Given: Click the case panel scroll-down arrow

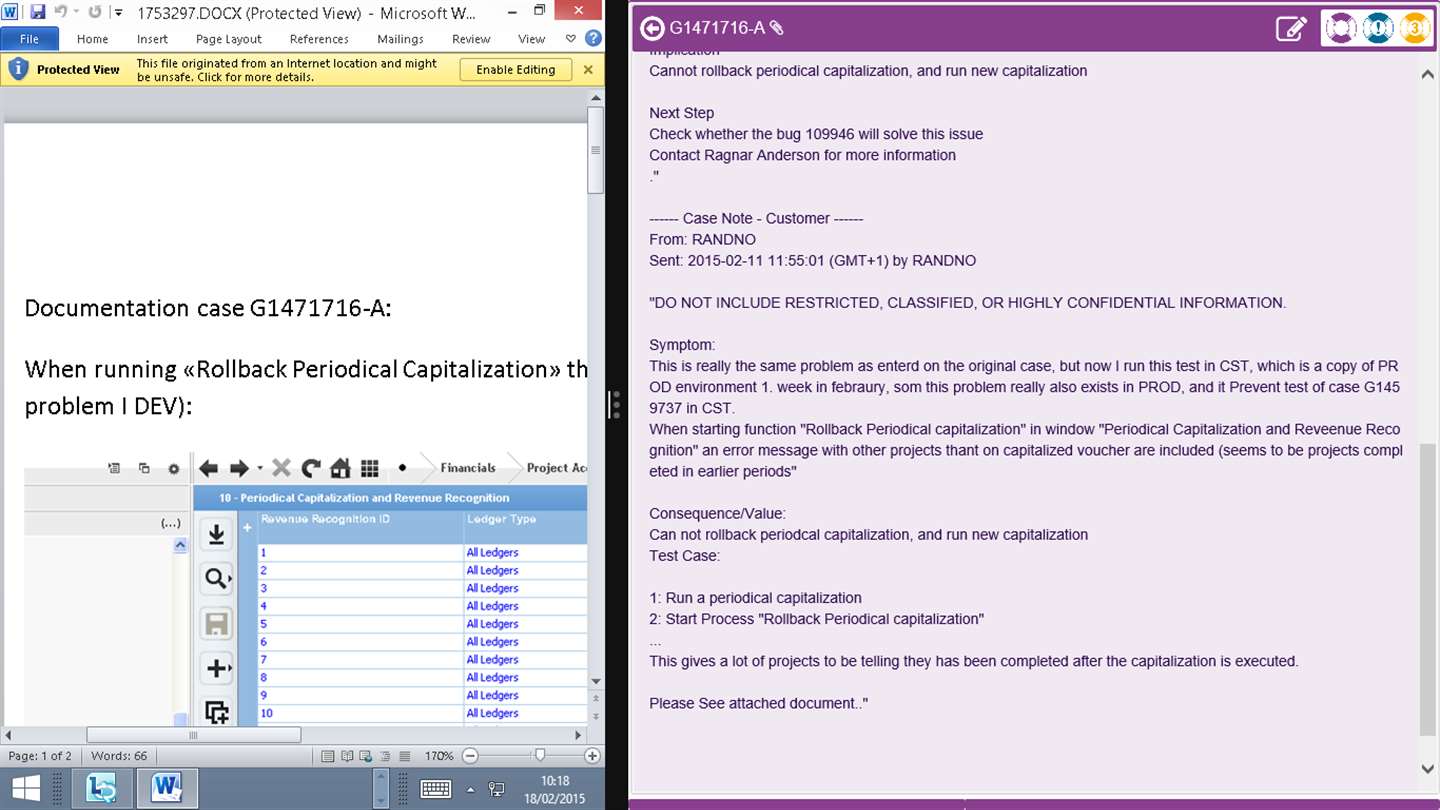Looking at the screenshot, I should [x=1427, y=768].
